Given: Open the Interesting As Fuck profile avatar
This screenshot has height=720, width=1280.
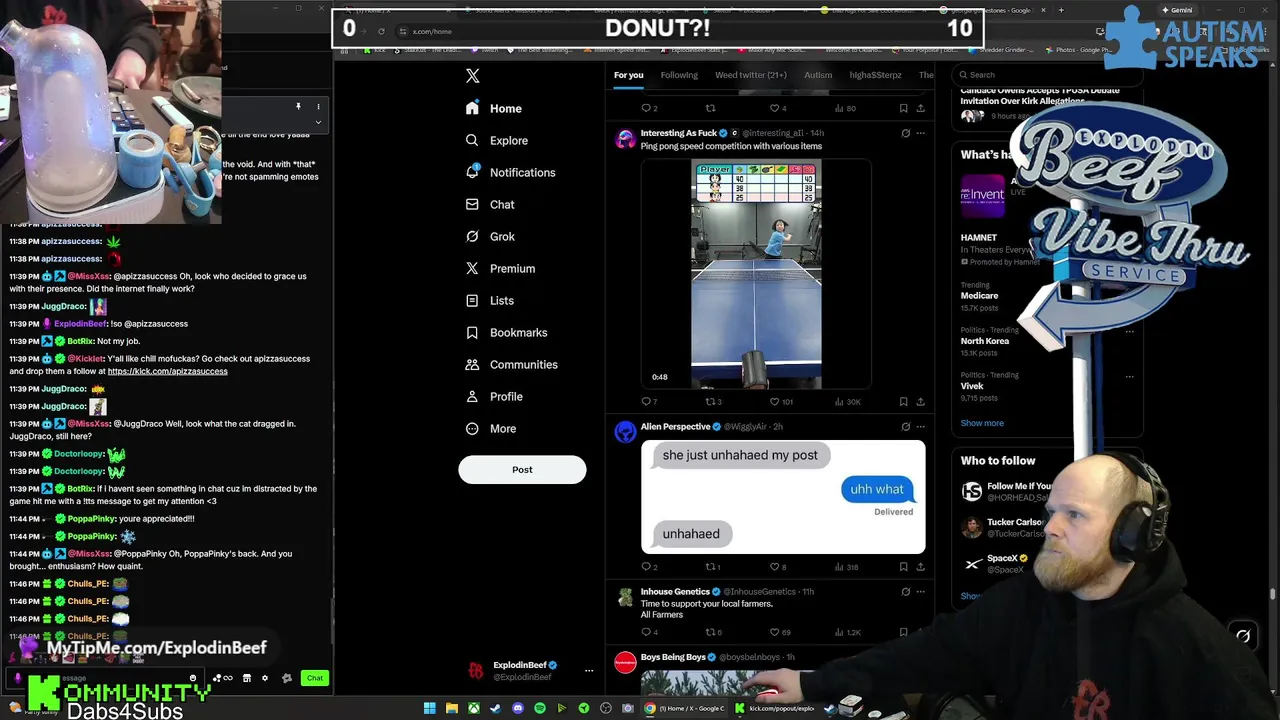Looking at the screenshot, I should coord(625,138).
